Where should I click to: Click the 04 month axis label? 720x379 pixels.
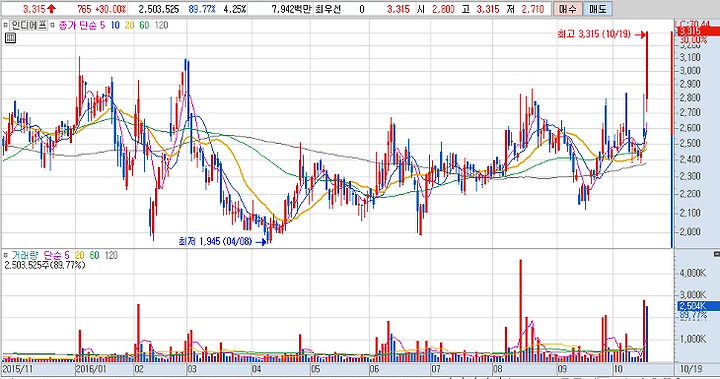257,369
